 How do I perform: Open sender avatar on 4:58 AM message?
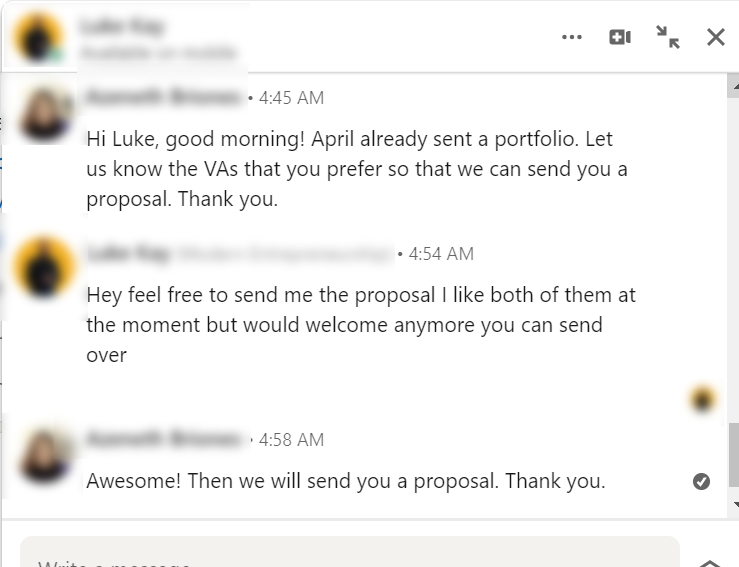coord(45,456)
